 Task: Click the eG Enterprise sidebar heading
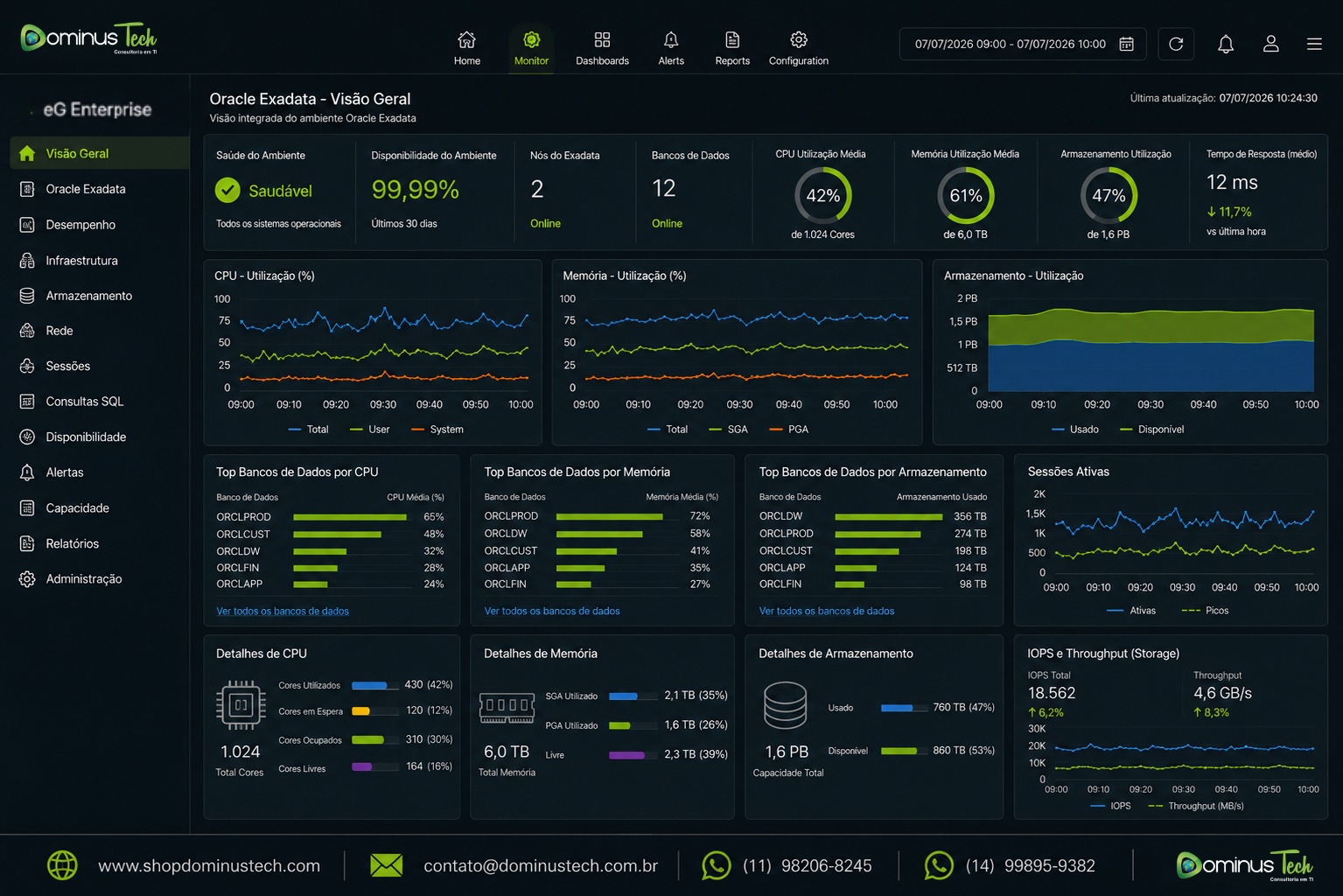(x=97, y=109)
